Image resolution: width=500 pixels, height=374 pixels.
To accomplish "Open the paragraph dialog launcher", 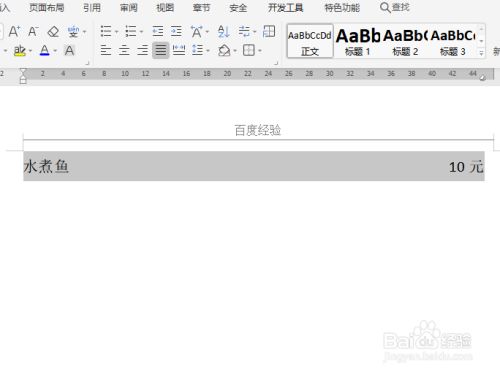I will (276, 63).
